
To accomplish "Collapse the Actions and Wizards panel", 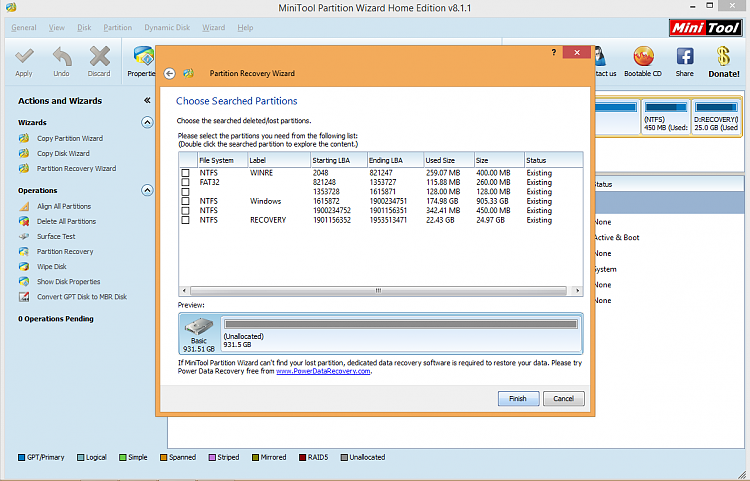I will 147,100.
